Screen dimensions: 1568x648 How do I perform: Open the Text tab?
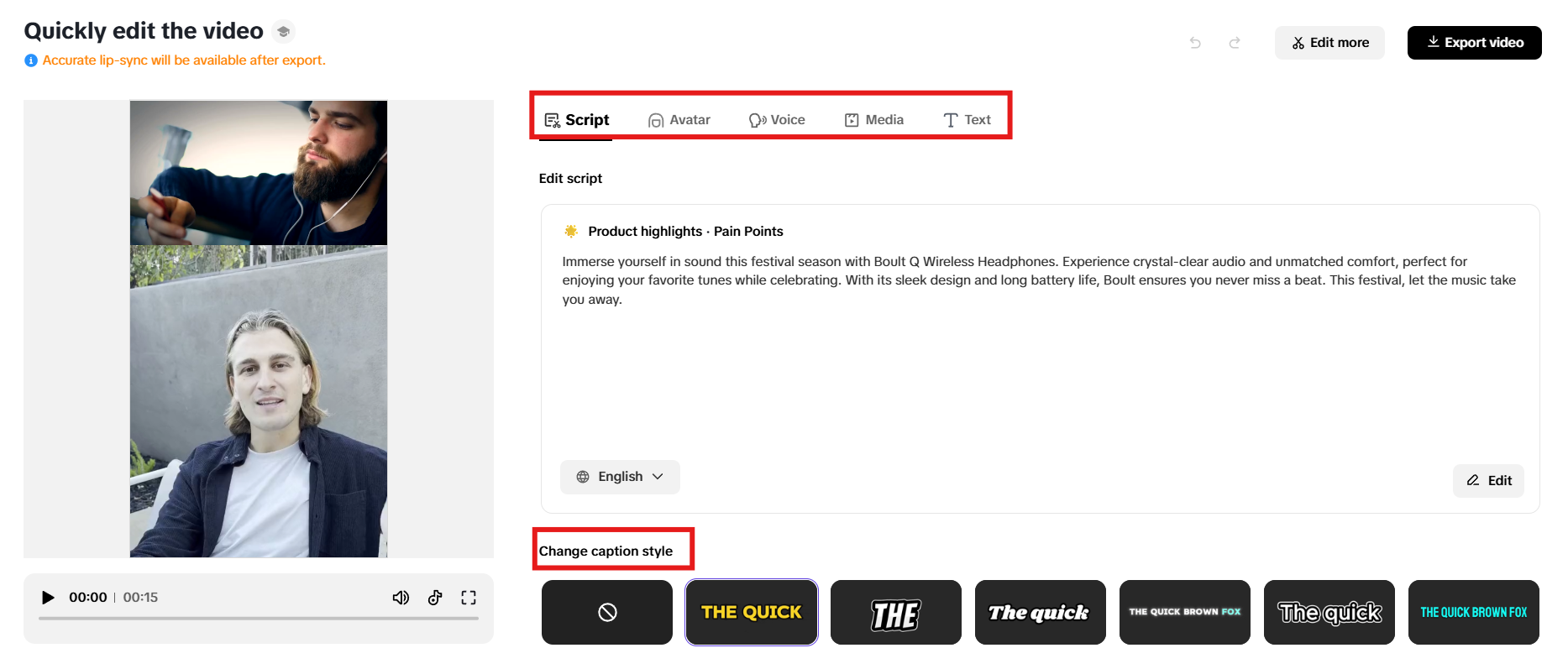968,120
